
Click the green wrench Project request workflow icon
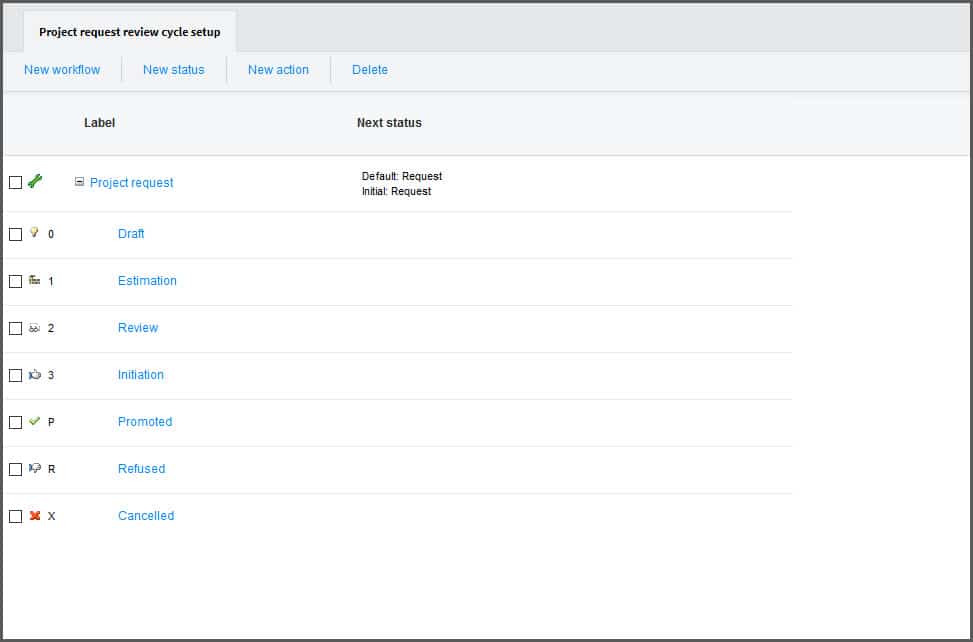click(x=35, y=181)
